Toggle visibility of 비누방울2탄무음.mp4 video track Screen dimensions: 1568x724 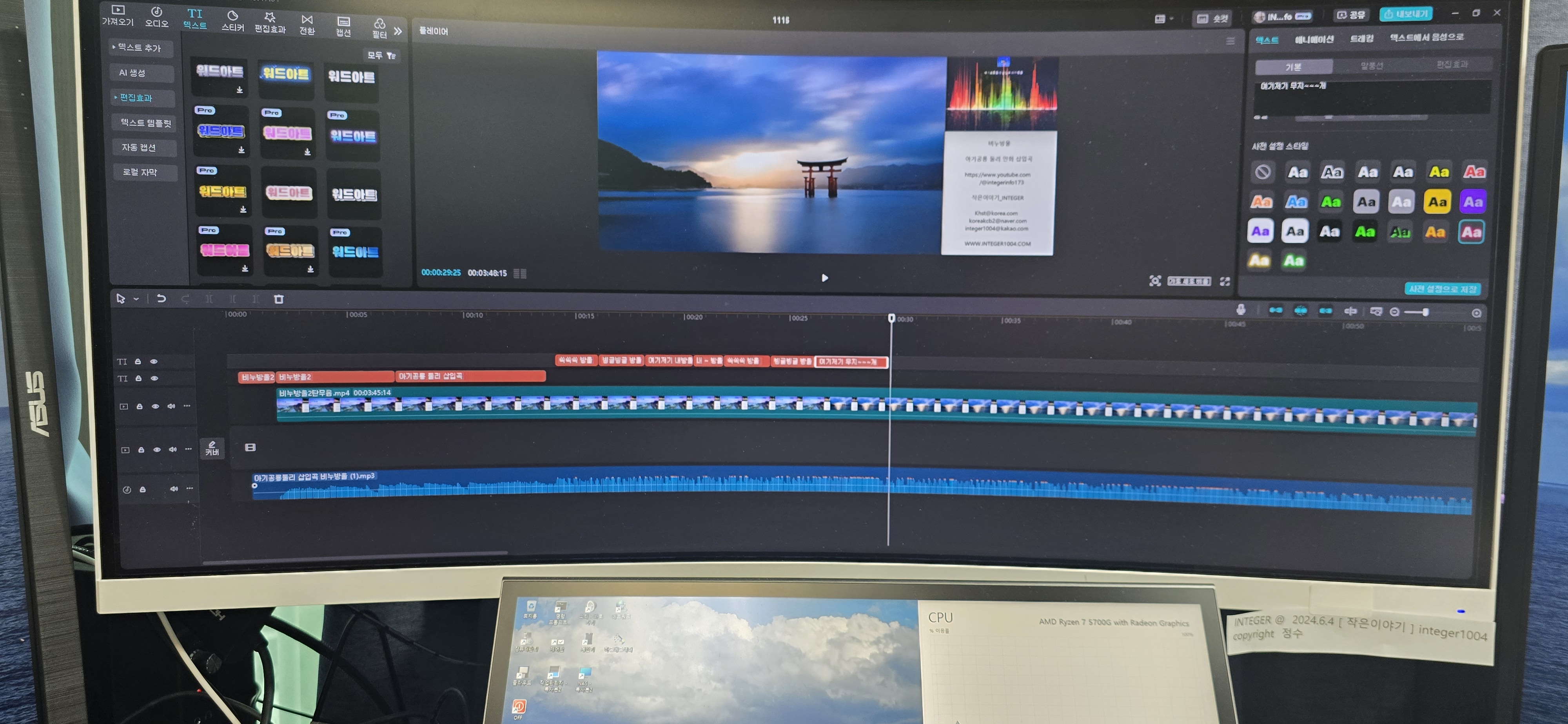pyautogui.click(x=155, y=406)
